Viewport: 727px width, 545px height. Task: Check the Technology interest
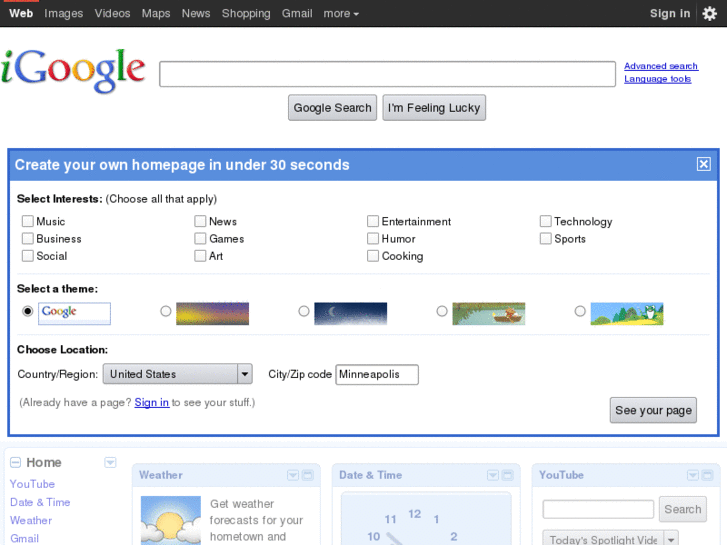point(546,221)
